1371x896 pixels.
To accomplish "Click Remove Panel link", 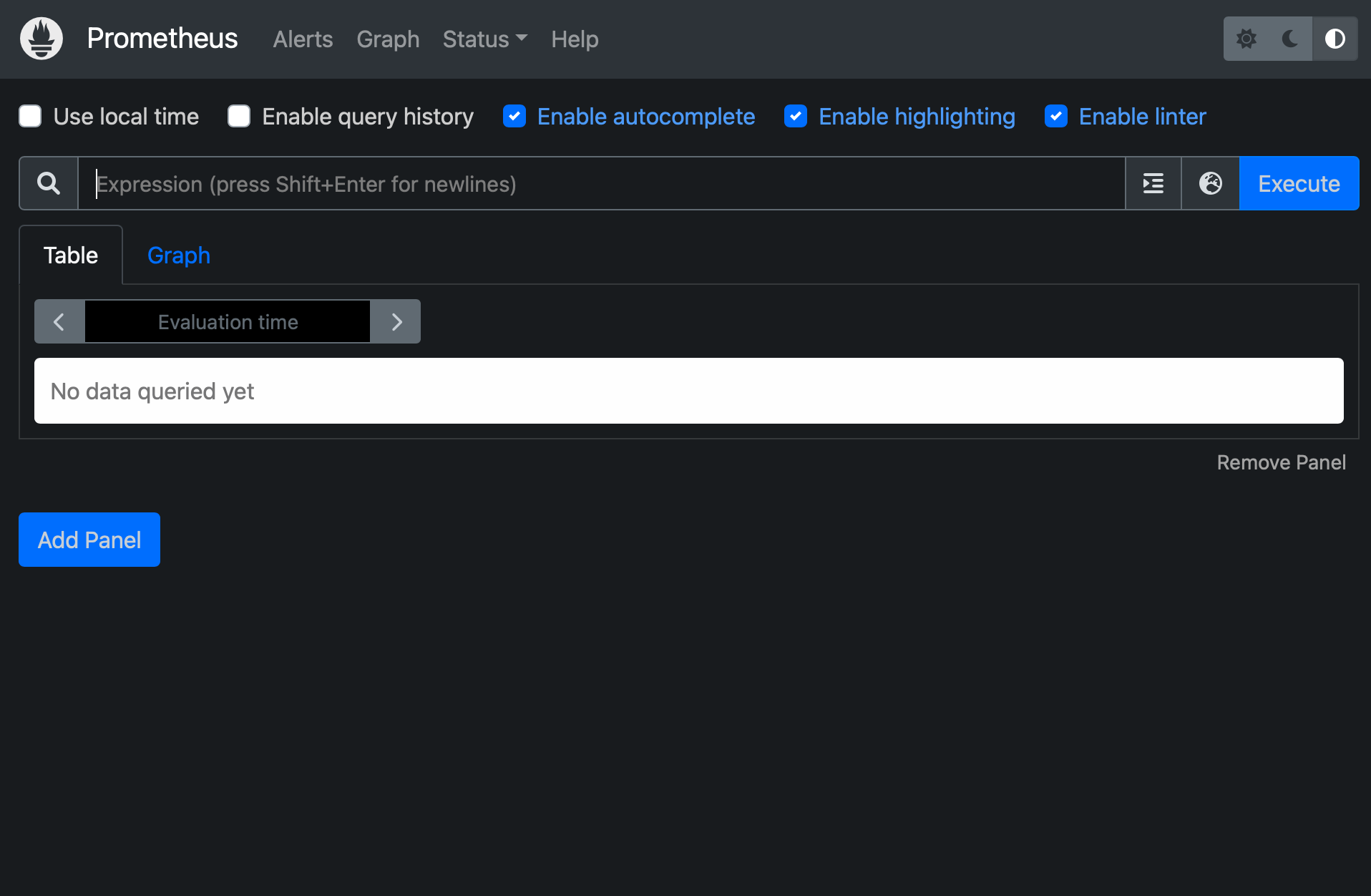I will [x=1281, y=462].
